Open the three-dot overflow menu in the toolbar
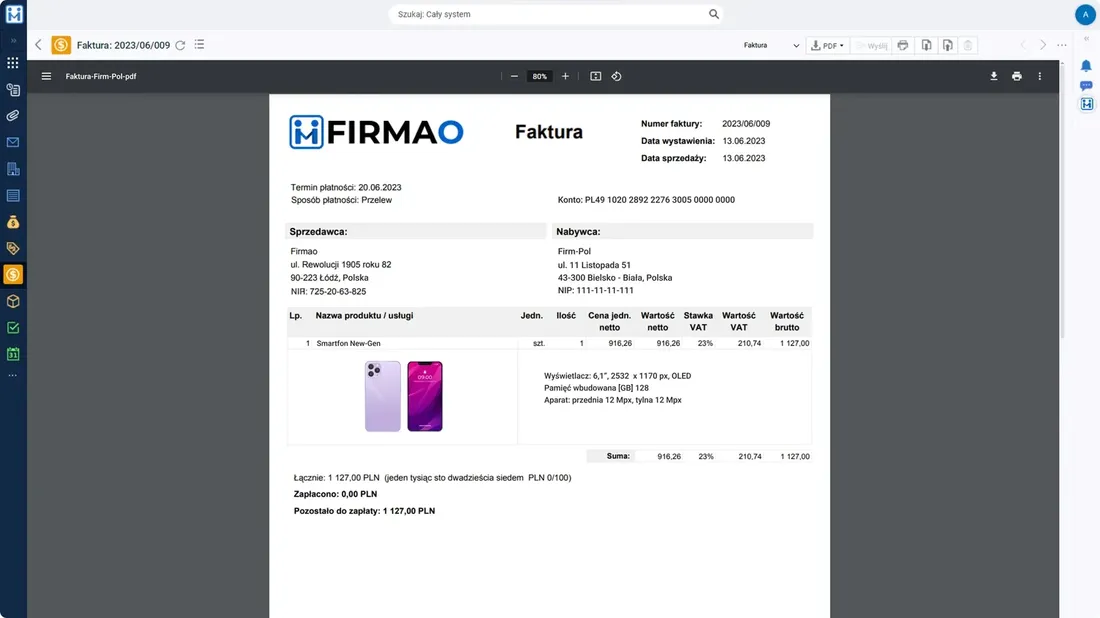This screenshot has width=1100, height=618. point(1062,45)
